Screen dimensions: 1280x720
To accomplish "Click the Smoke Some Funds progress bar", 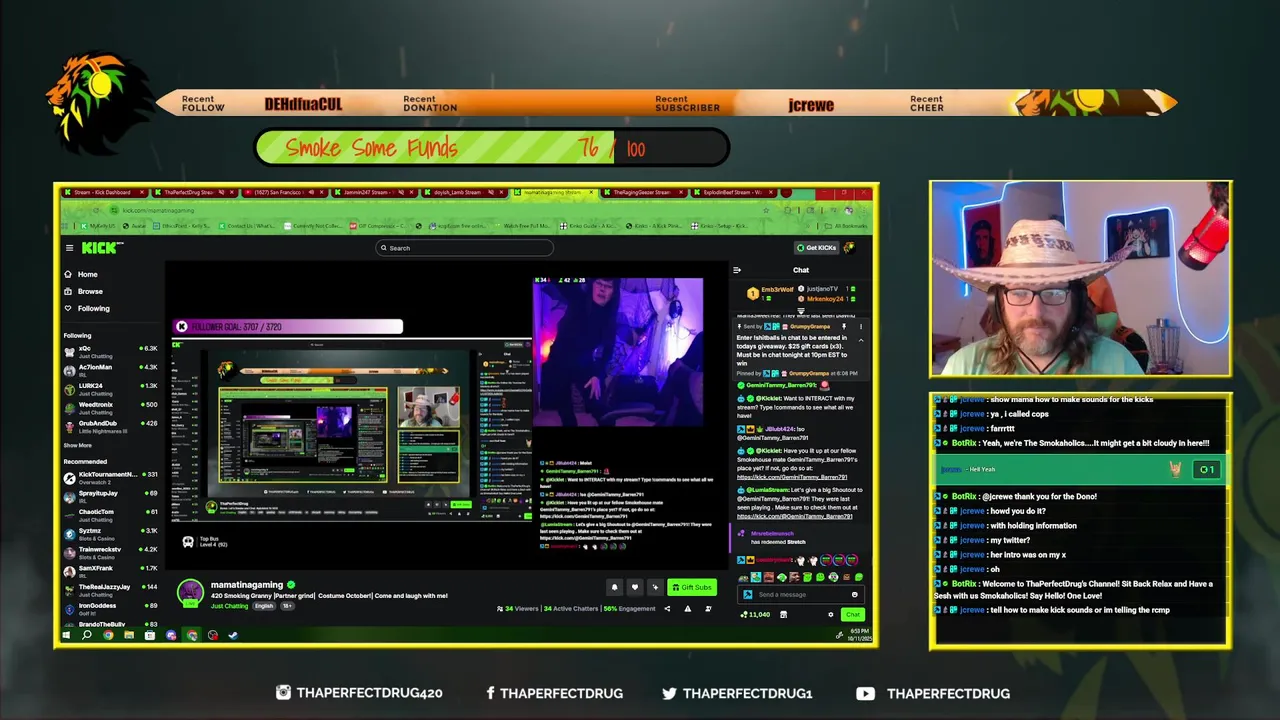I will point(492,148).
